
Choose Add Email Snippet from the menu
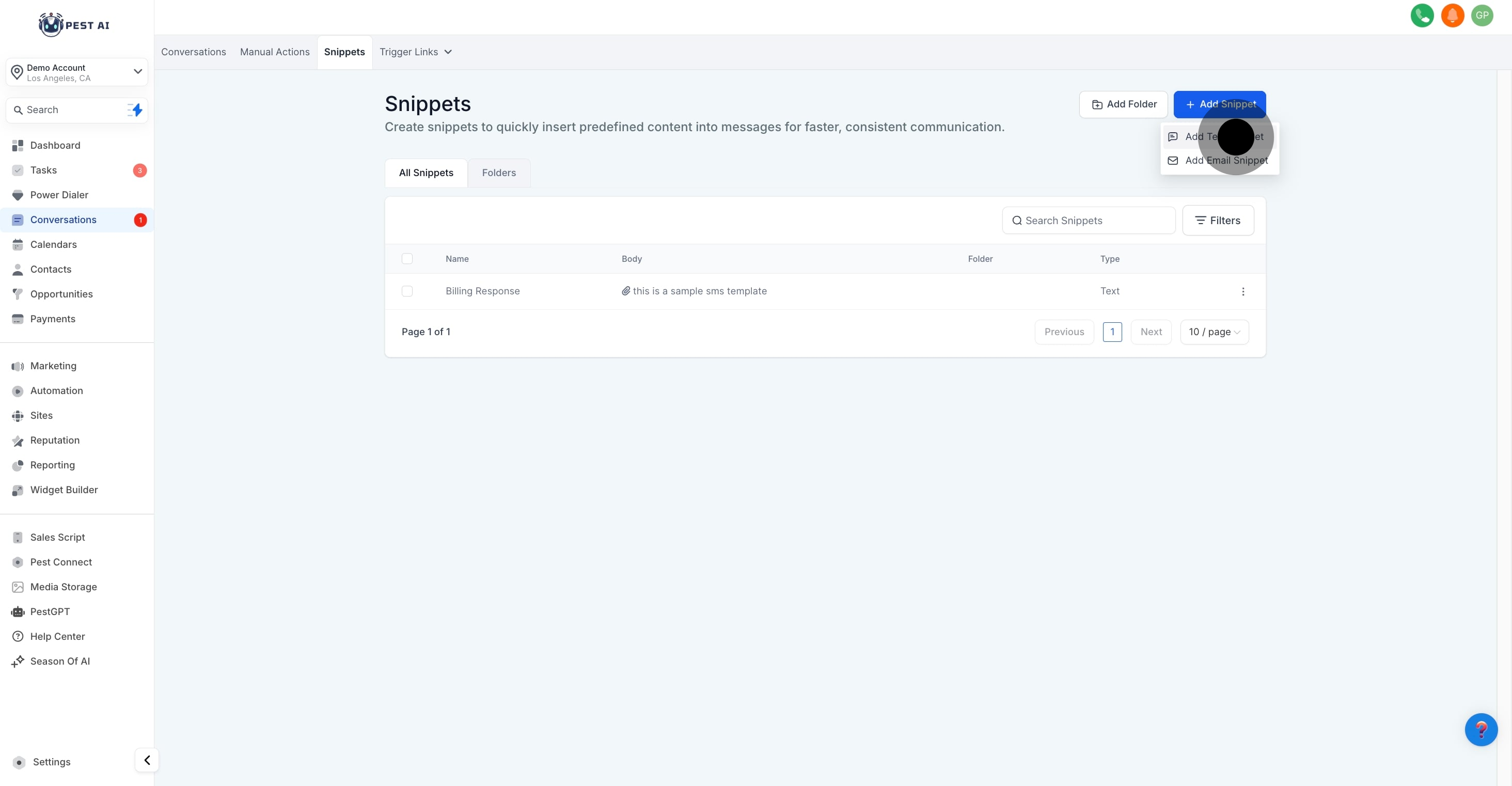[x=1225, y=160]
